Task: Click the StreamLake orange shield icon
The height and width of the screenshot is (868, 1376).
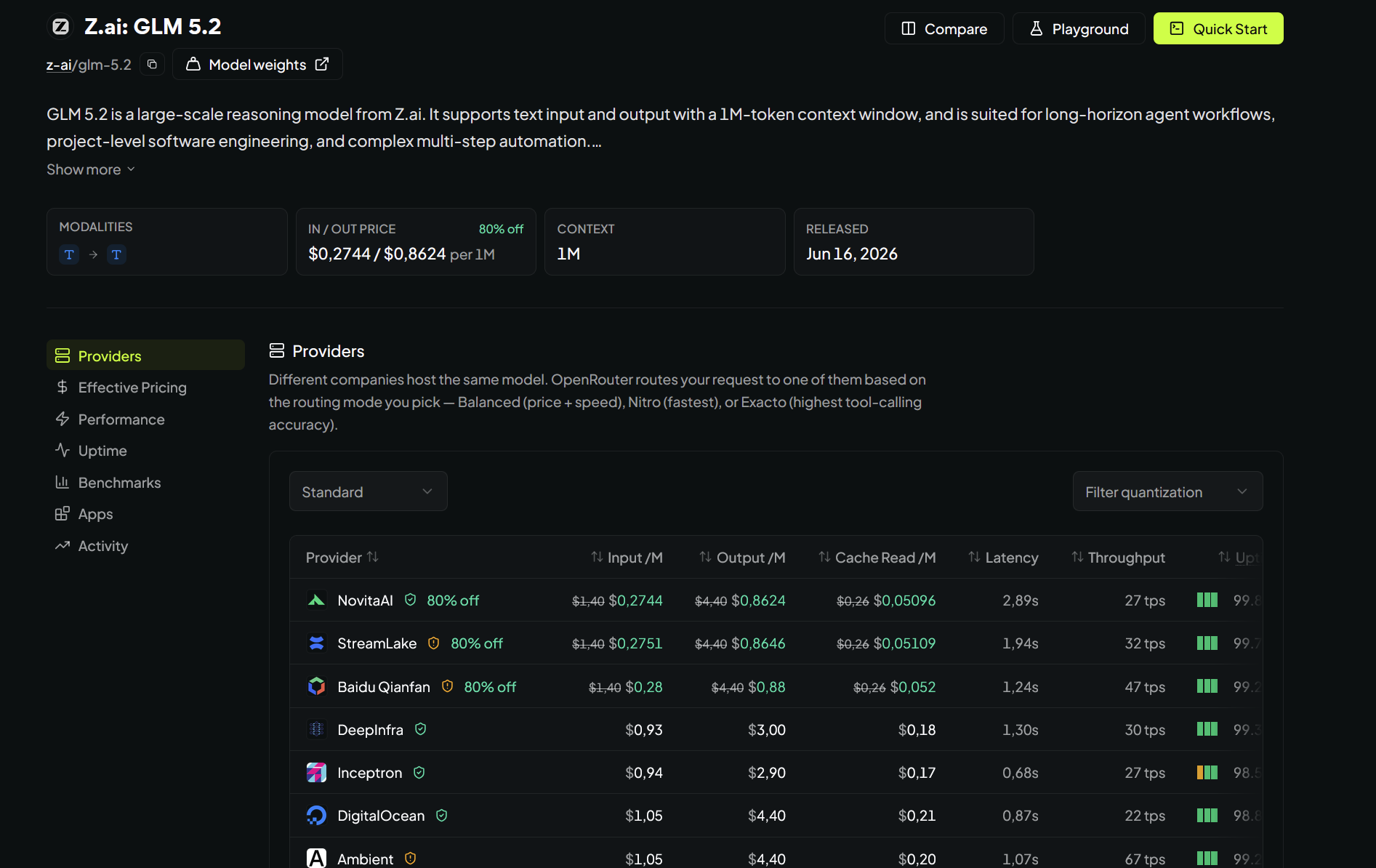Action: coord(434,643)
